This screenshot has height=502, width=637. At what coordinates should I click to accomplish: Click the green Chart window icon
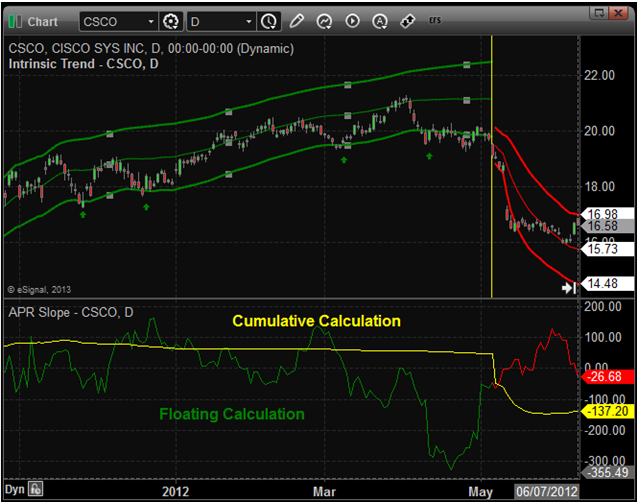(x=15, y=22)
